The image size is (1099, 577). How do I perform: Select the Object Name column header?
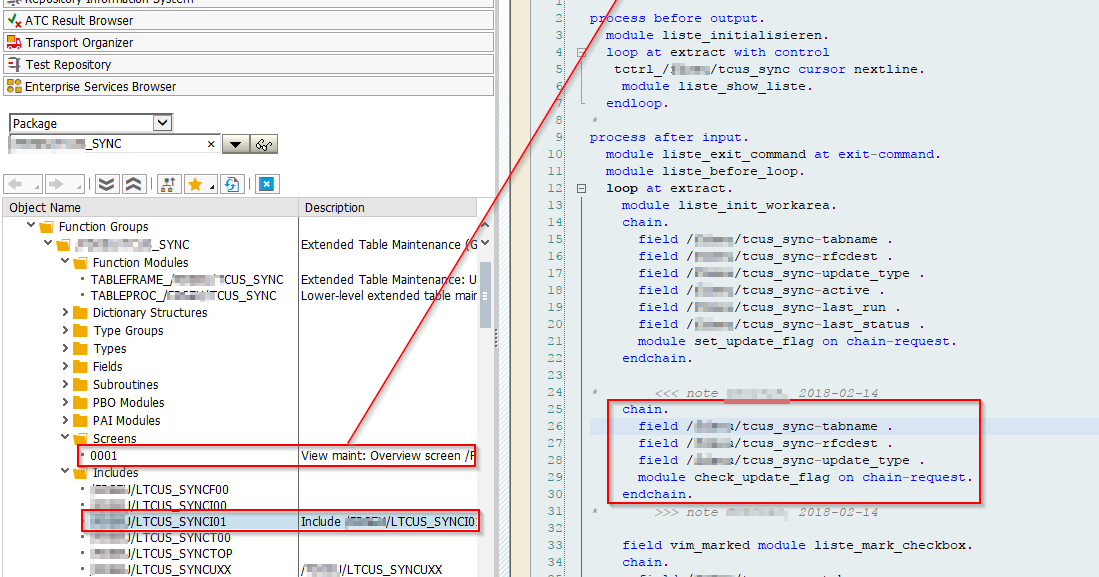(45, 207)
